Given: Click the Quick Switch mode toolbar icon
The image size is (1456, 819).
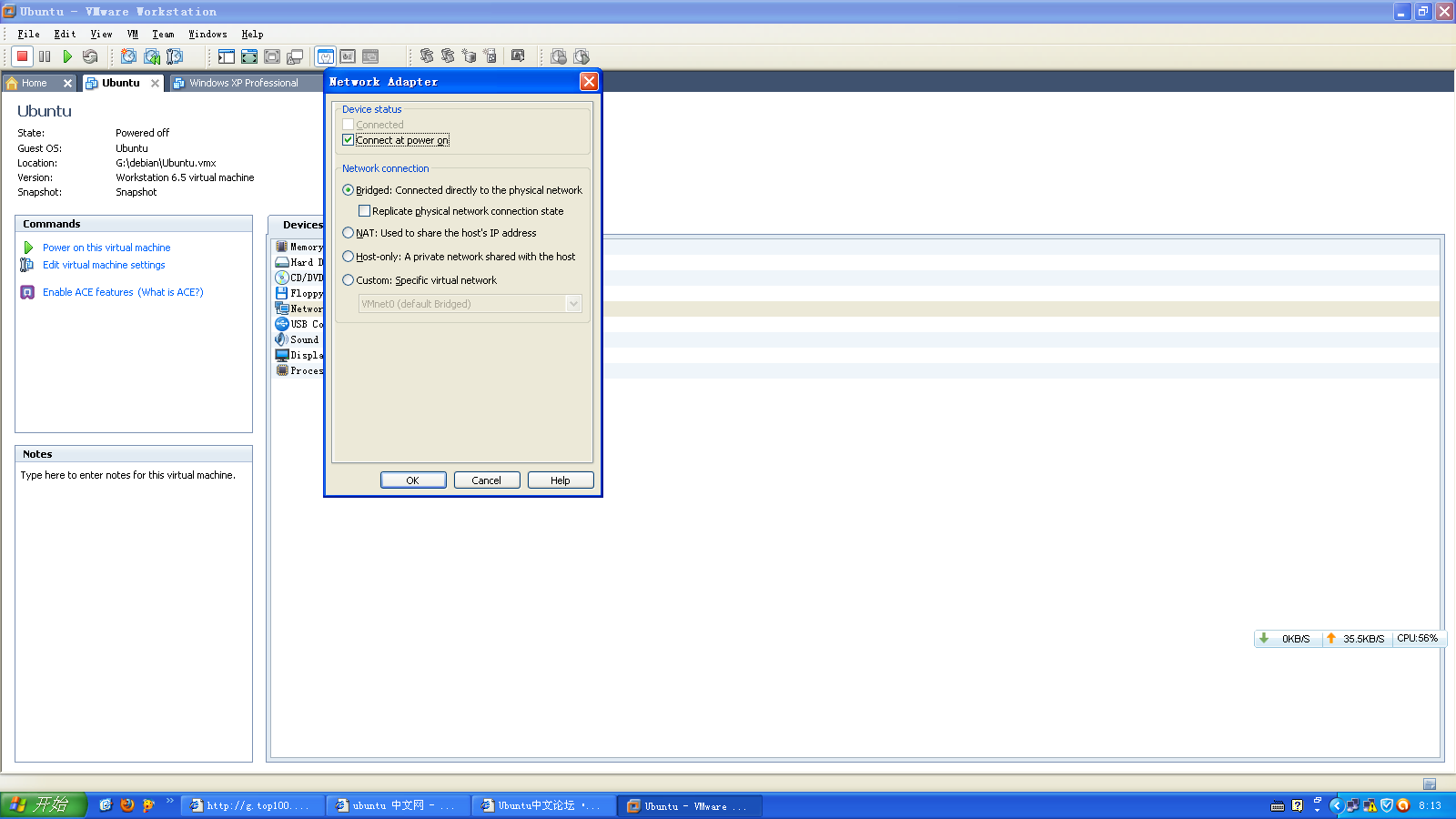Looking at the screenshot, I should (x=249, y=56).
